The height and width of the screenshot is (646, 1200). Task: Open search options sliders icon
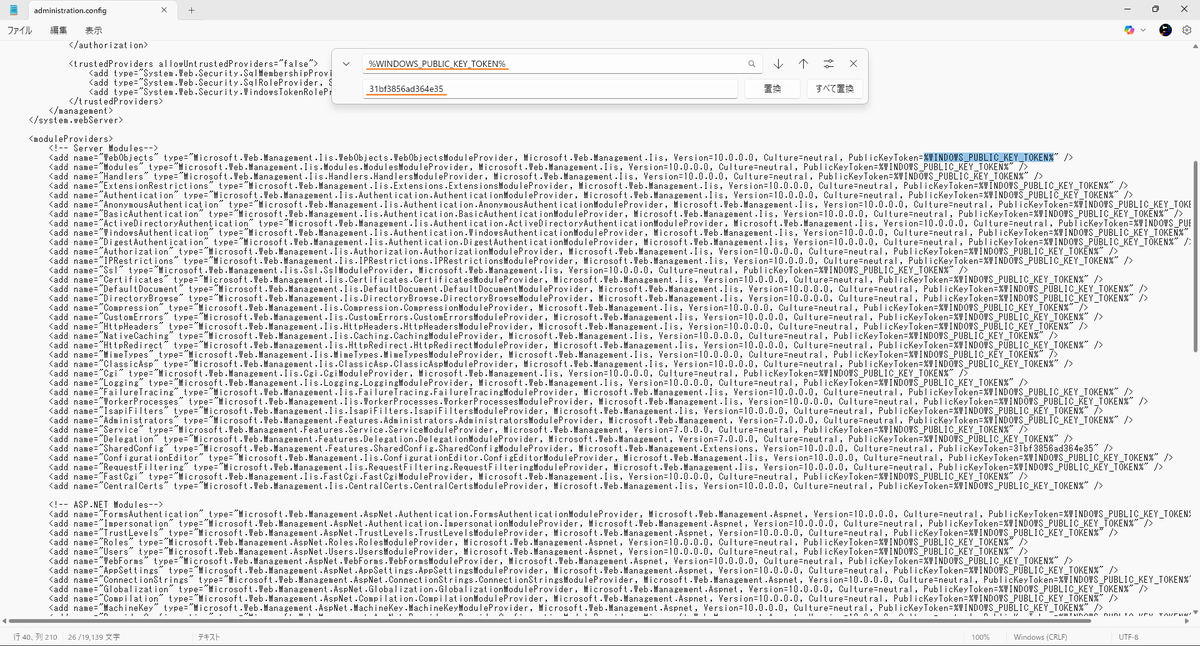point(829,64)
